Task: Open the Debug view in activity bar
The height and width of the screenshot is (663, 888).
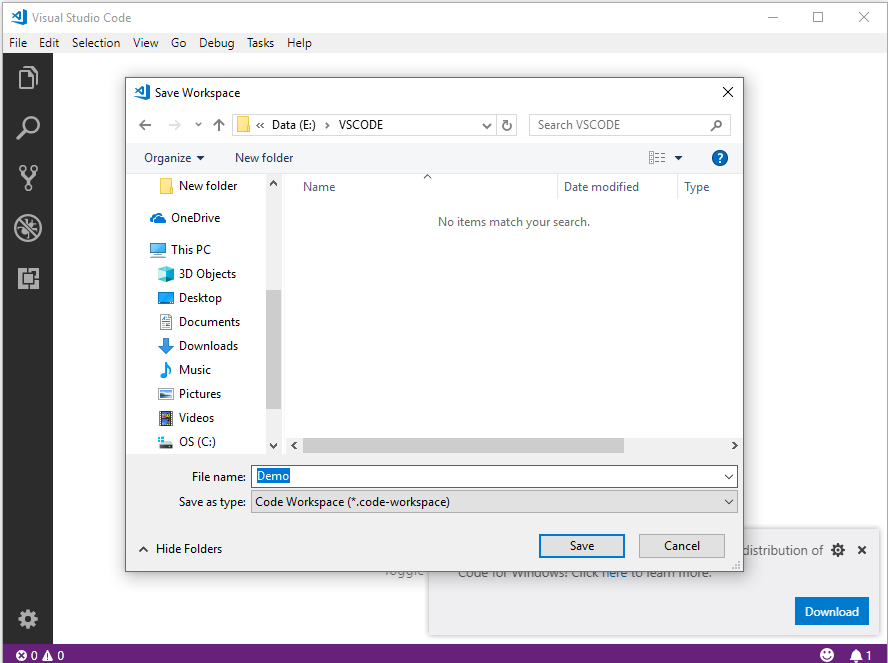Action: 28,228
